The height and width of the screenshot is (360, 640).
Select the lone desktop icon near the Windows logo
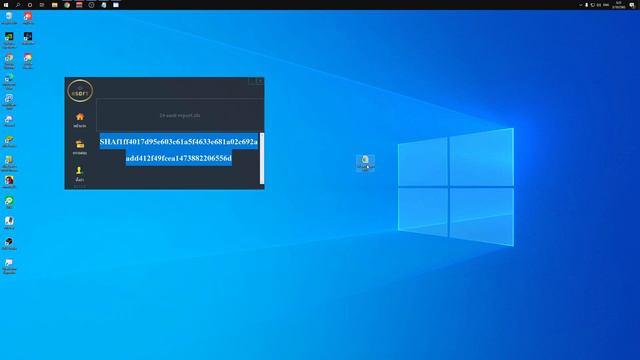pos(365,163)
